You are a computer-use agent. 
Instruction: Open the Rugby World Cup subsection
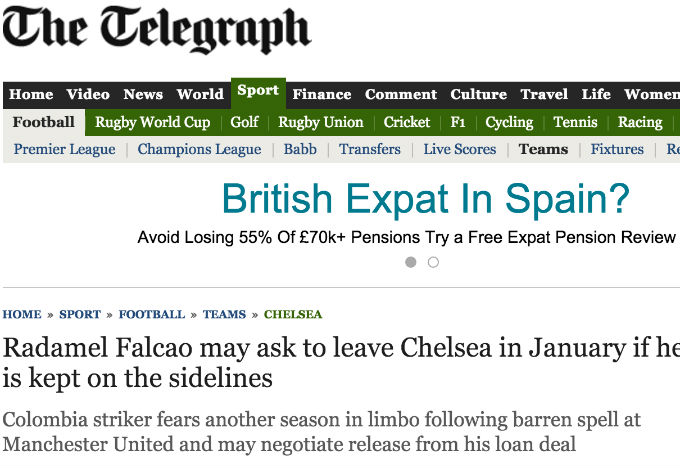(153, 122)
